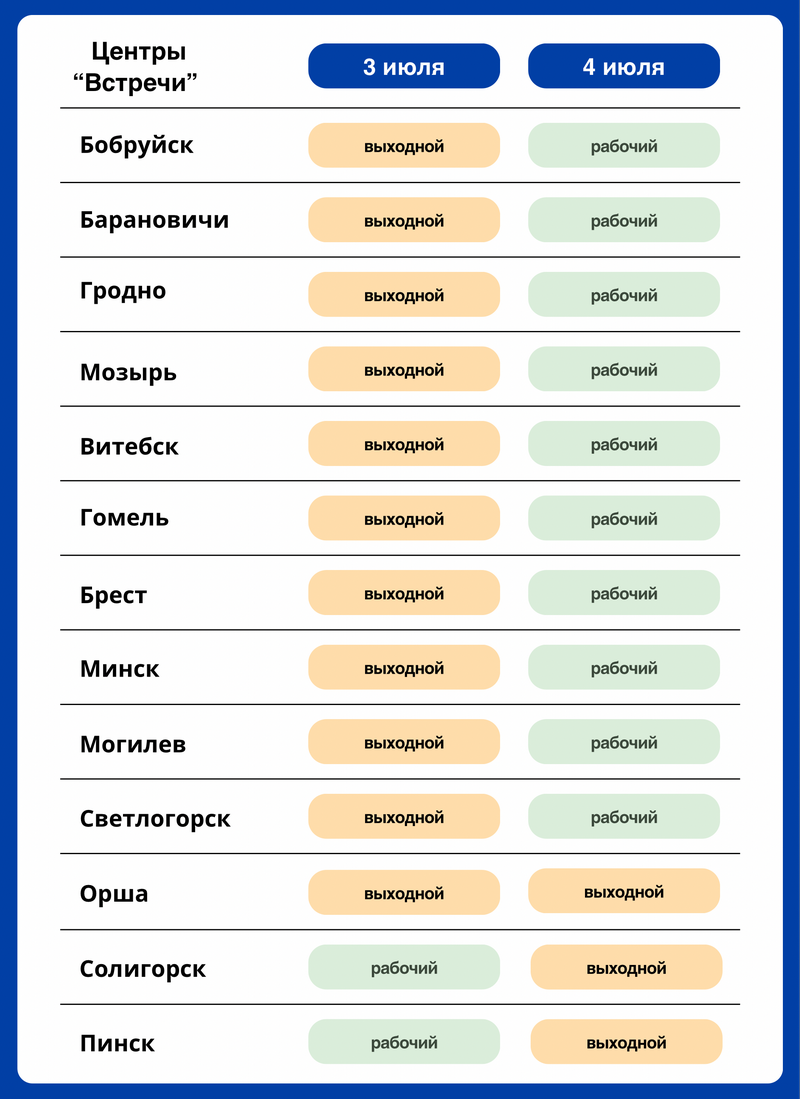The image size is (800, 1099).
Task: Select the Бобруйск row label
Action: [x=137, y=145]
